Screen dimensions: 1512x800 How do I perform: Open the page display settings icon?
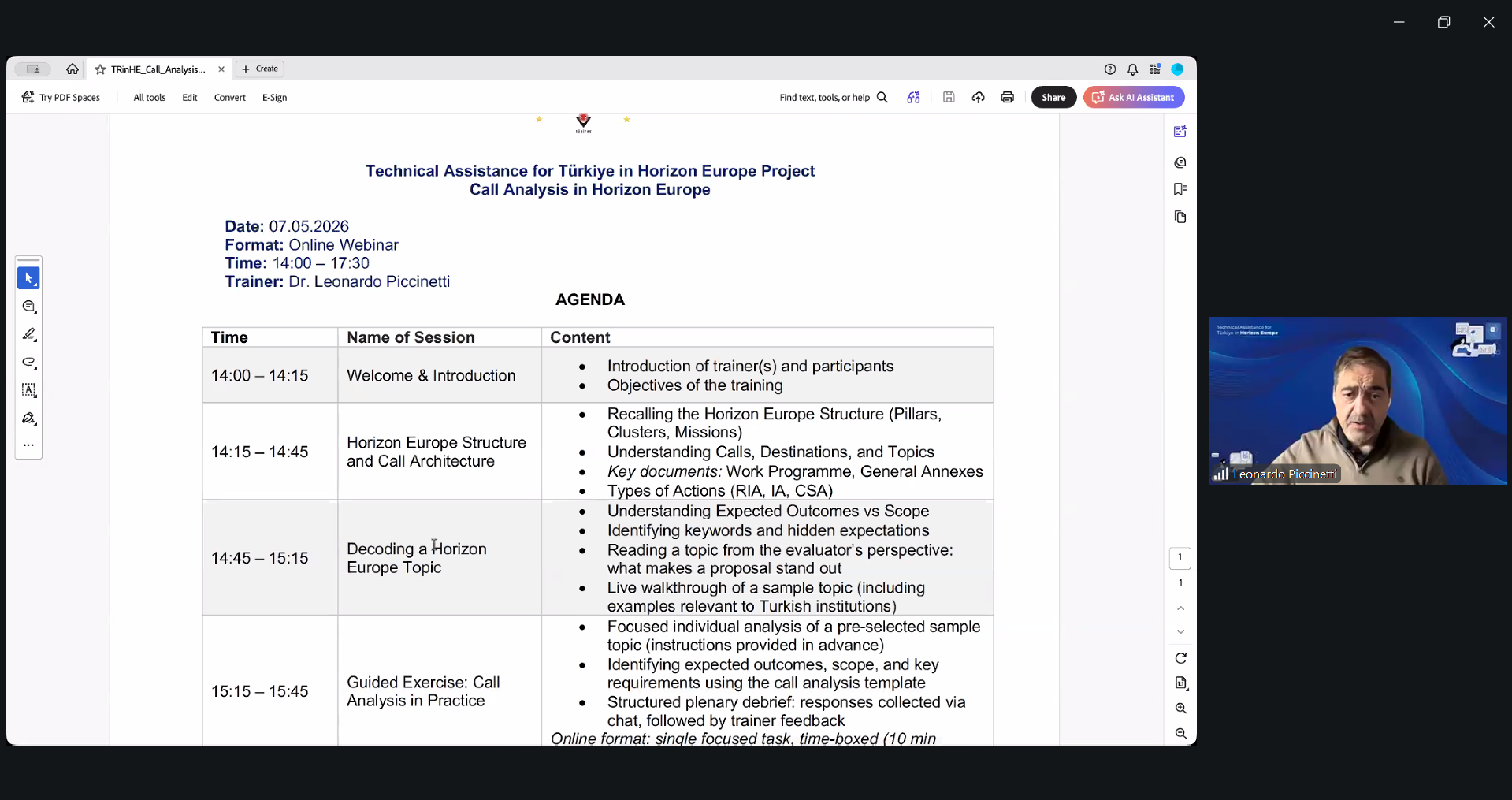(1180, 683)
